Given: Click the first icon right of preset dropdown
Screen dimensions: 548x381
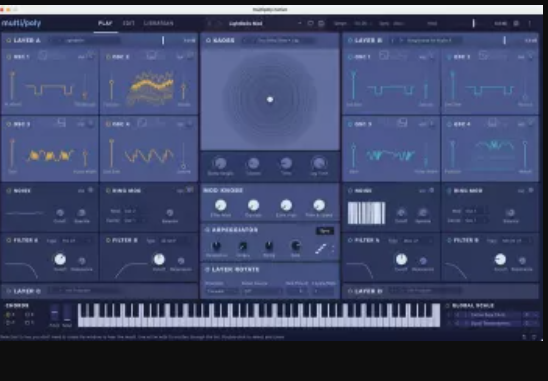Looking at the screenshot, I should [x=310, y=23].
